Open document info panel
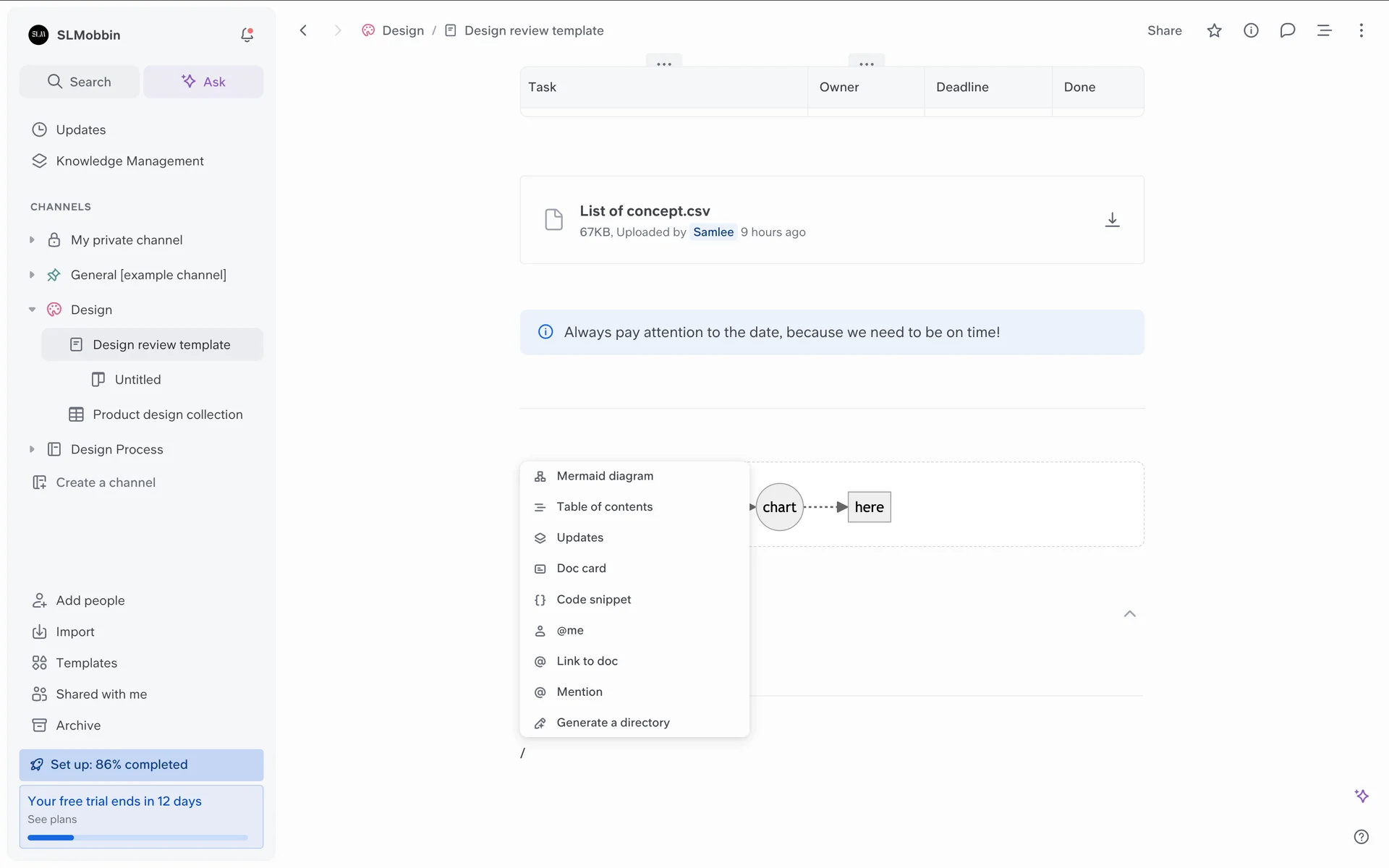This screenshot has width=1389, height=868. 1251,30
